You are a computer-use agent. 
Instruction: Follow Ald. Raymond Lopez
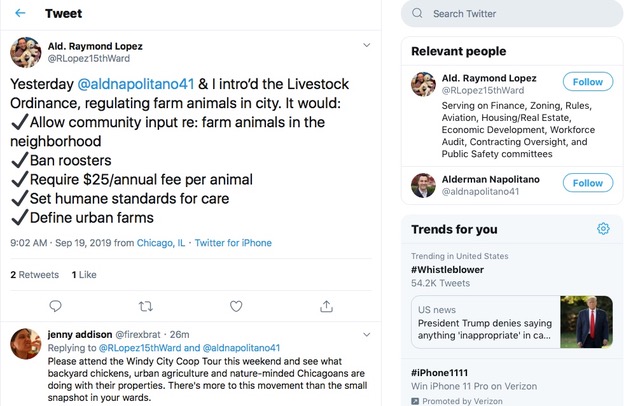click(x=587, y=82)
